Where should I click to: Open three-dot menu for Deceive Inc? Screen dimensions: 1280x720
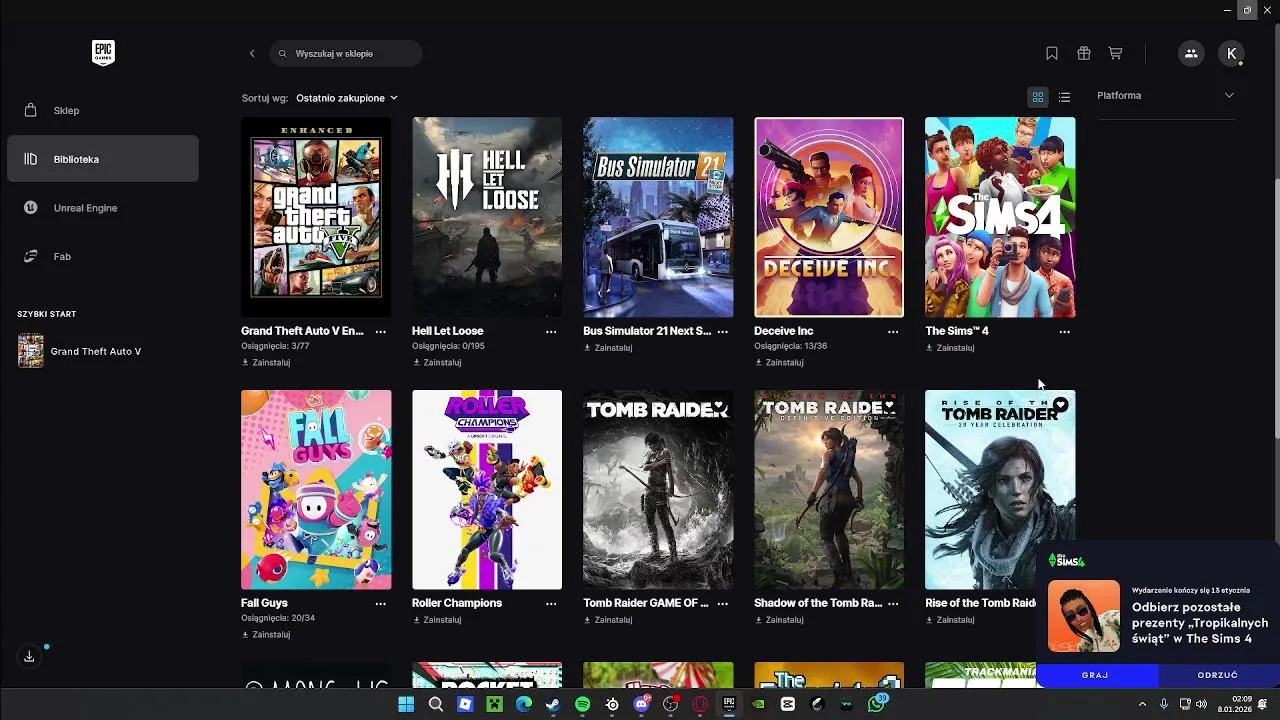pyautogui.click(x=893, y=331)
